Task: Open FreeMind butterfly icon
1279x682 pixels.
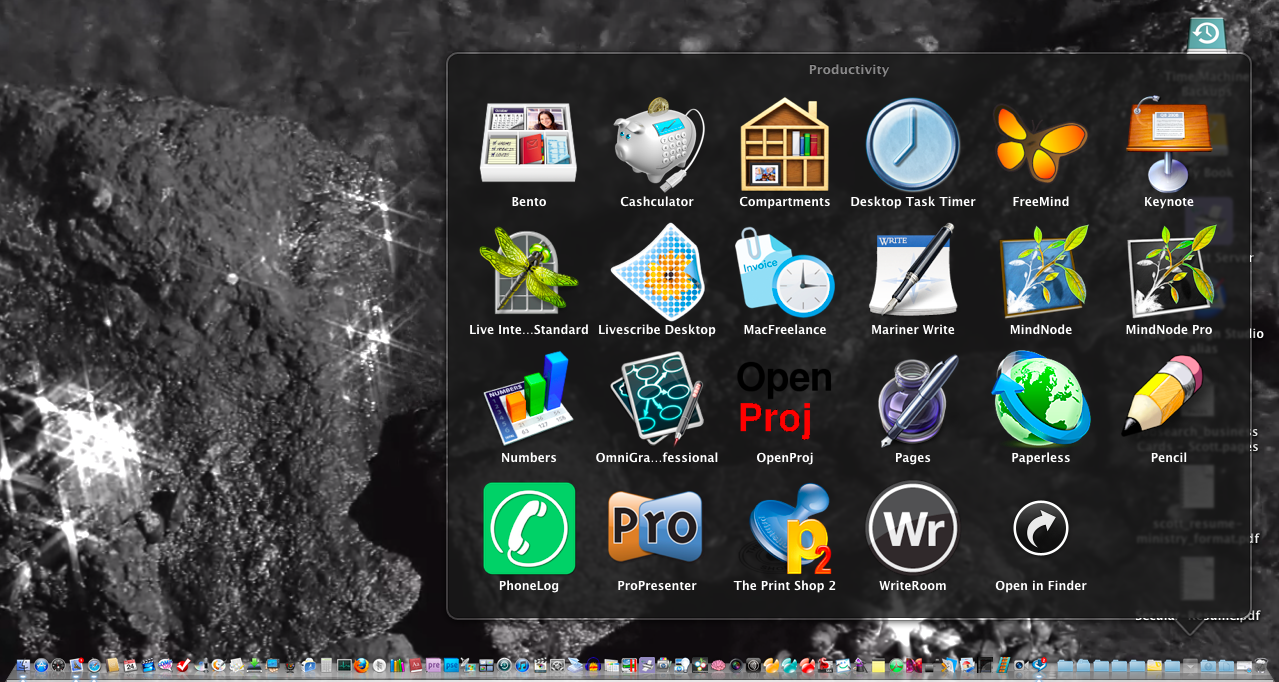Action: coord(1041,144)
